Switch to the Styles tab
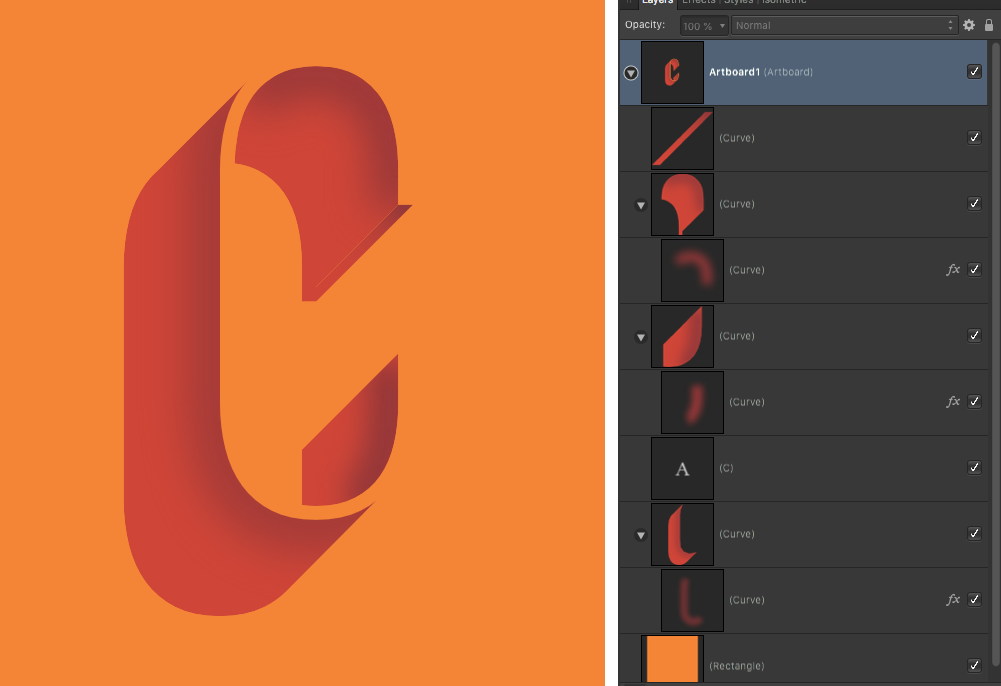 click(x=738, y=2)
